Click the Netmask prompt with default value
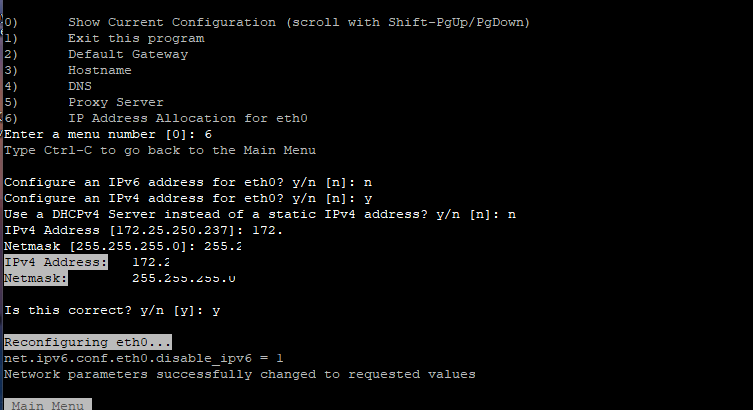The height and width of the screenshot is (410, 753). (x=122, y=246)
